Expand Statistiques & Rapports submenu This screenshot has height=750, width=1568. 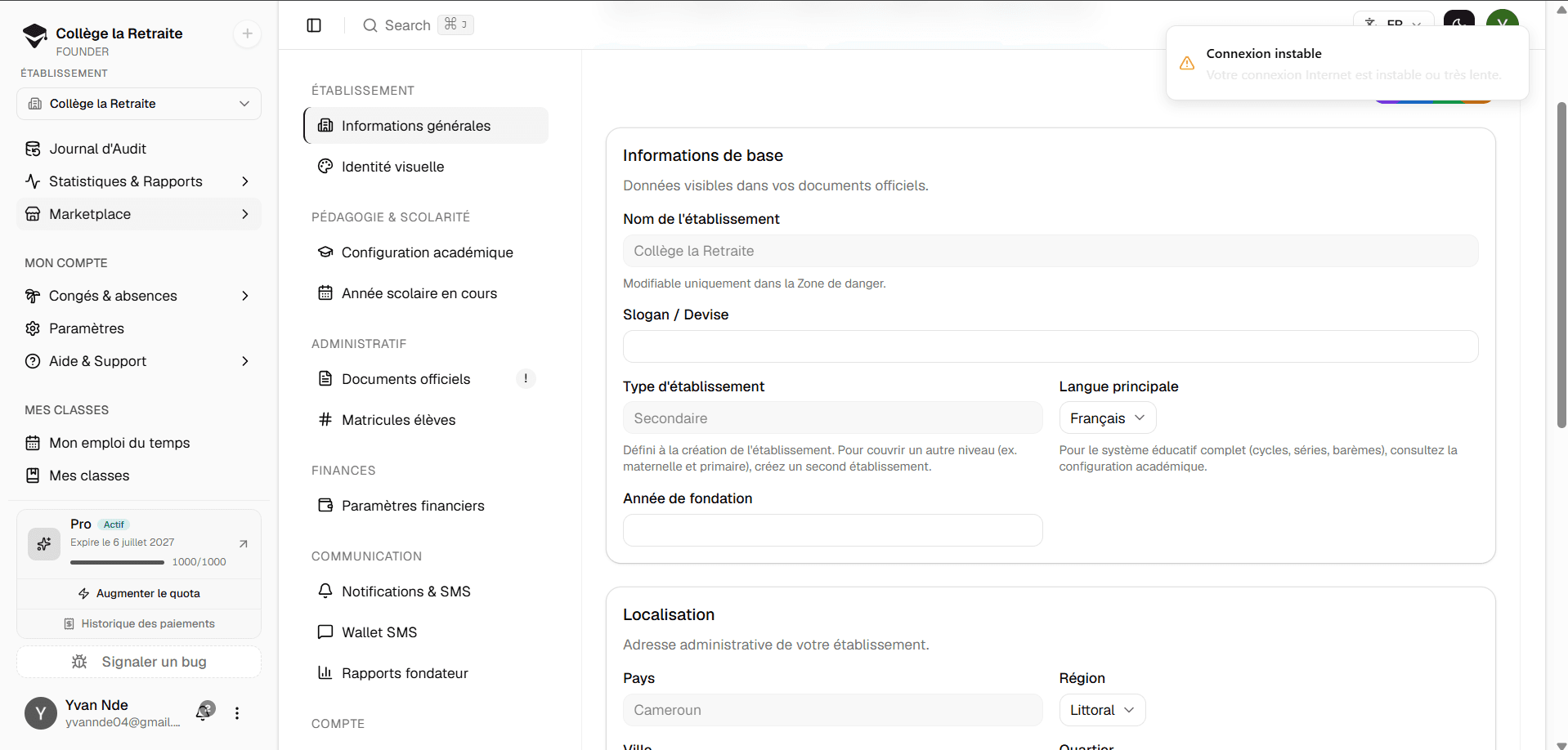pos(245,181)
